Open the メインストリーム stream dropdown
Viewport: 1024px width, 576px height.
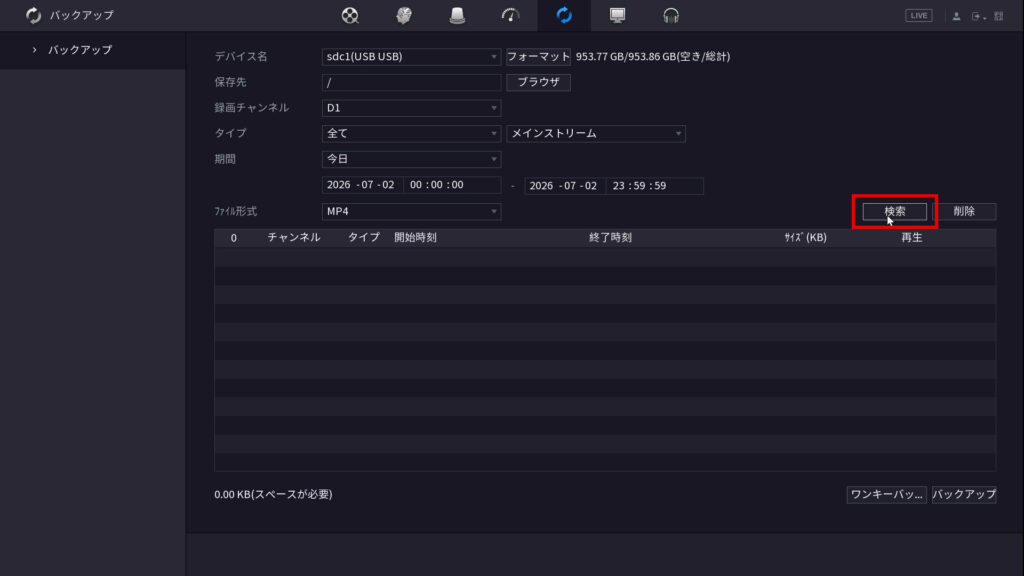pyautogui.click(x=596, y=133)
